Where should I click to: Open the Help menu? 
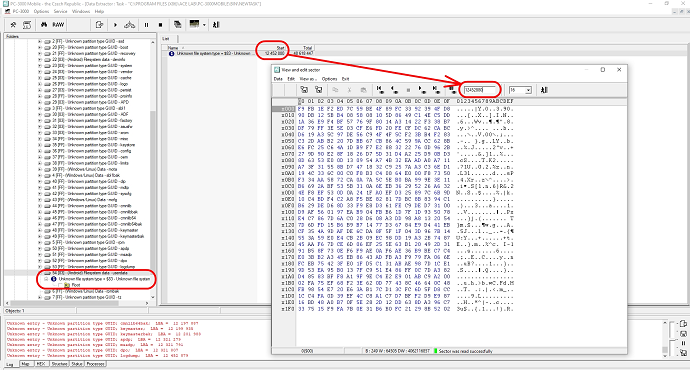pyautogui.click(x=99, y=11)
